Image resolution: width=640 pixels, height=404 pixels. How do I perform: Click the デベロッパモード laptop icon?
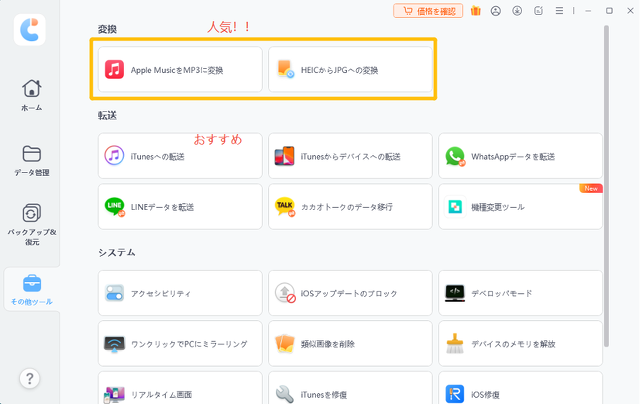pos(455,293)
